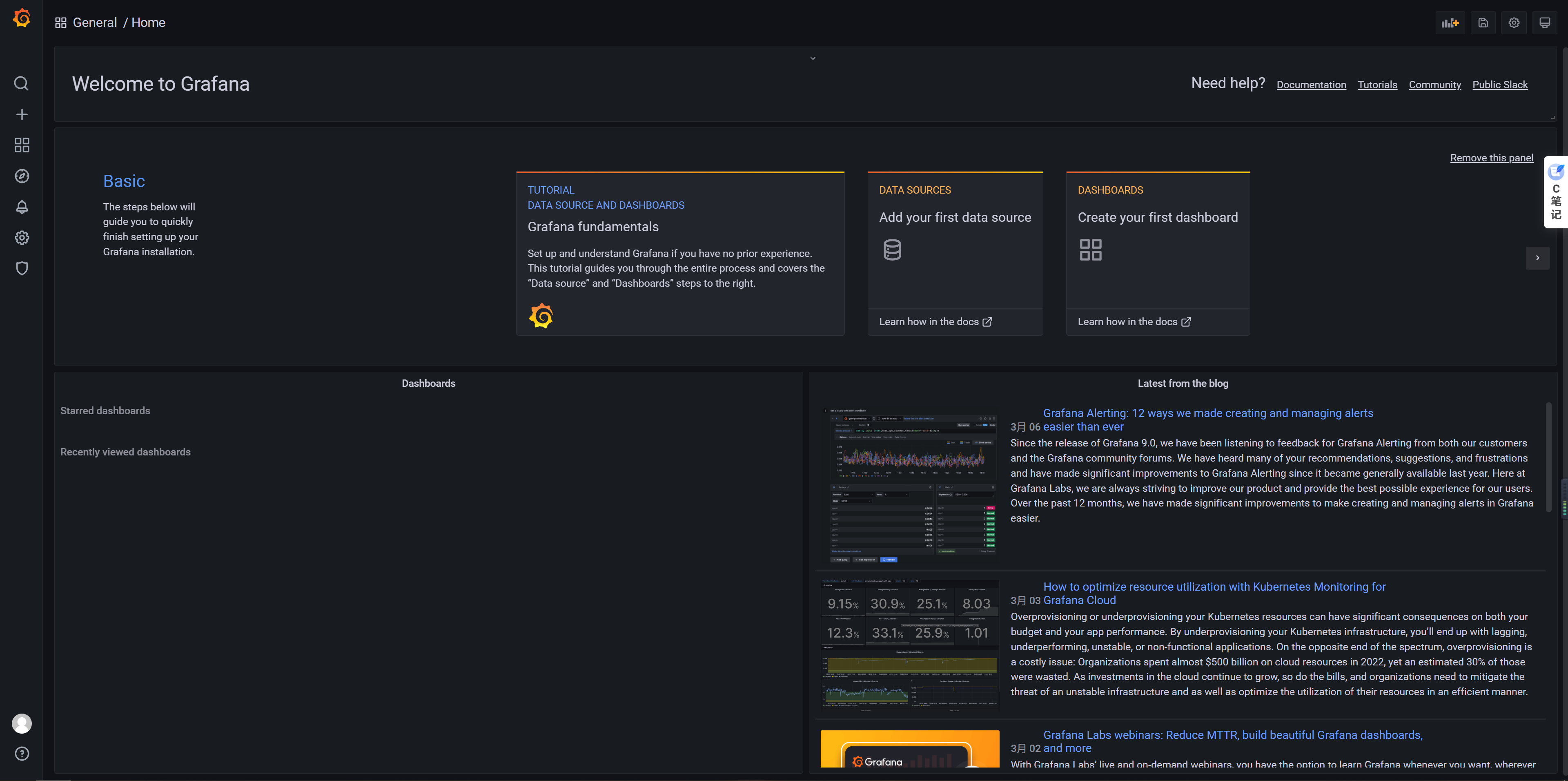1568x781 pixels.
Task: Open the Search dashboards magnifier icon
Action: point(21,83)
